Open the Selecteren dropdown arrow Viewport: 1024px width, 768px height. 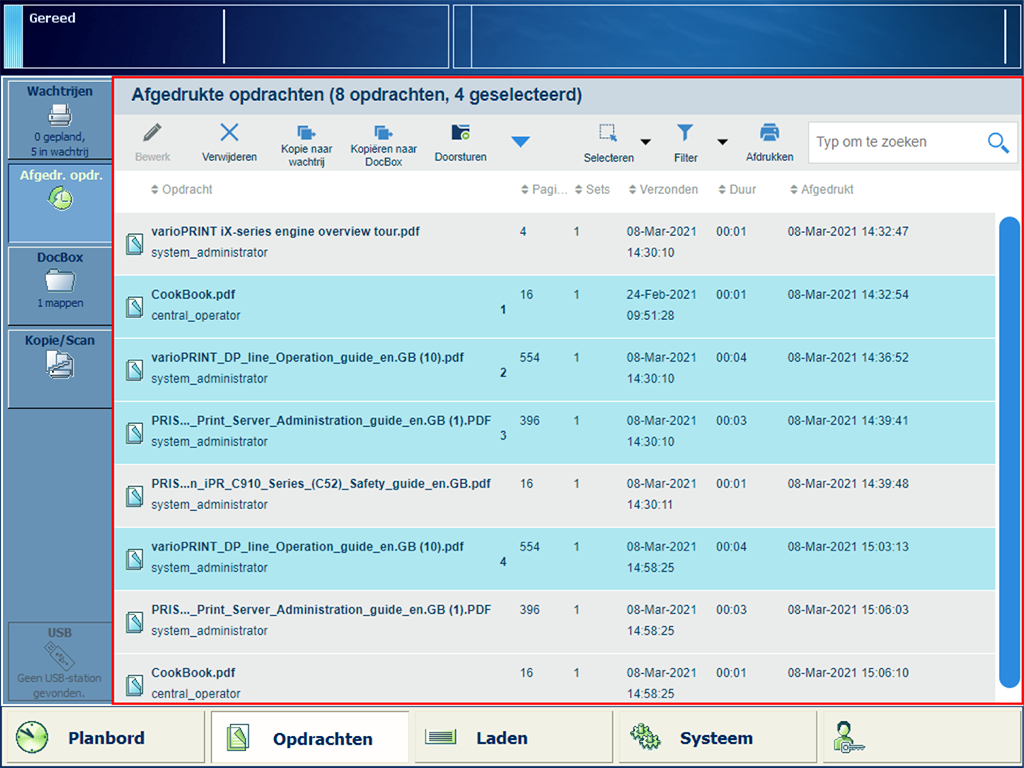click(645, 142)
